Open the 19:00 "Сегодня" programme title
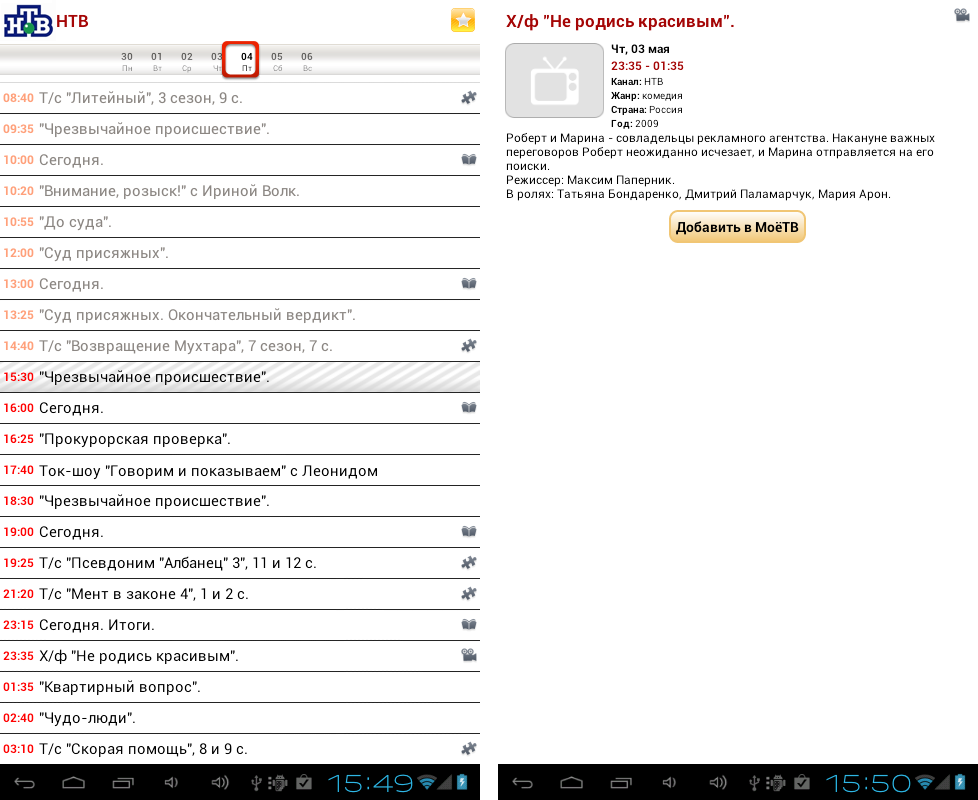 point(71,533)
